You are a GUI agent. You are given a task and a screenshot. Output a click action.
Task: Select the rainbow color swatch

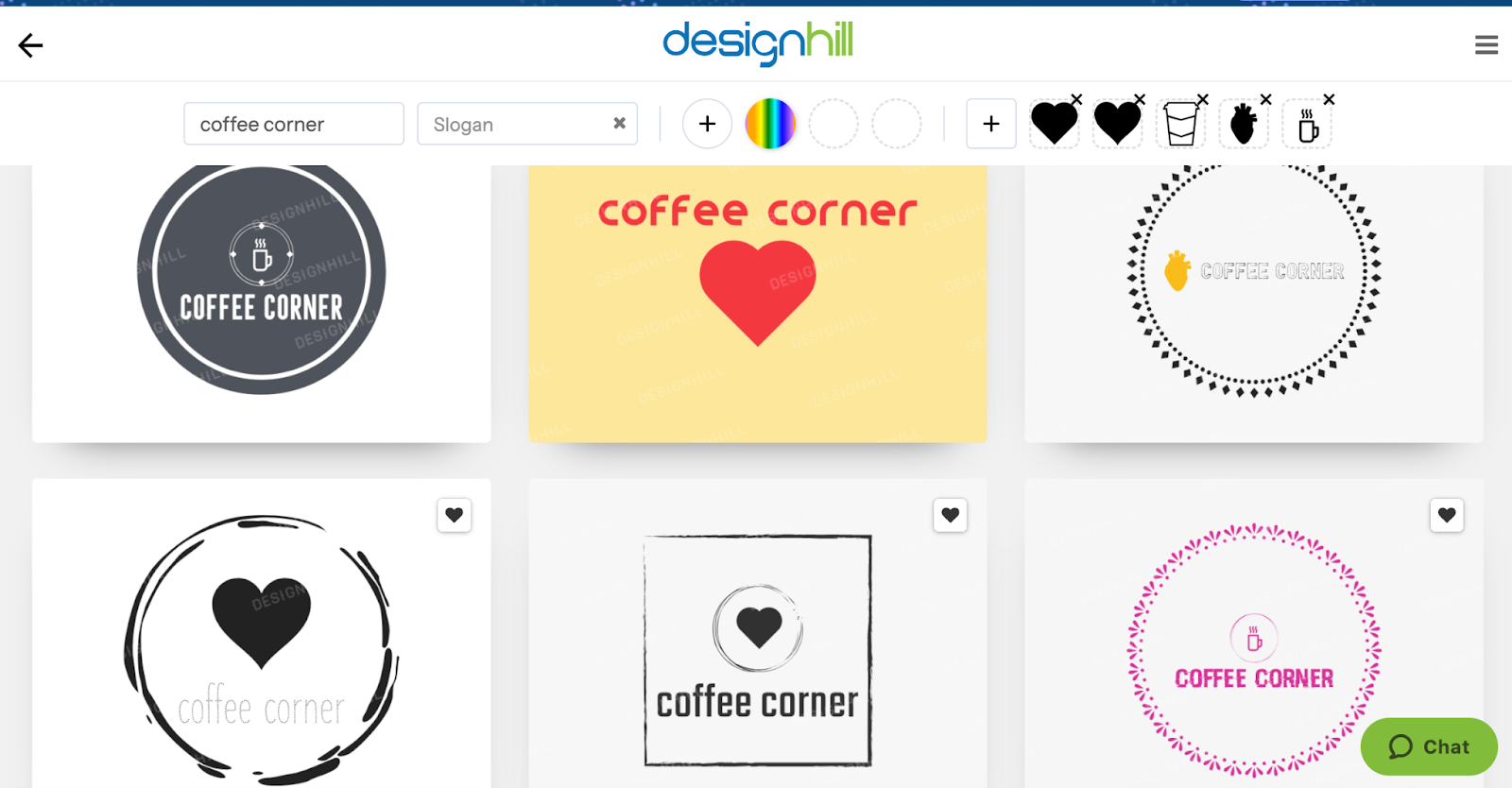pyautogui.click(x=770, y=124)
